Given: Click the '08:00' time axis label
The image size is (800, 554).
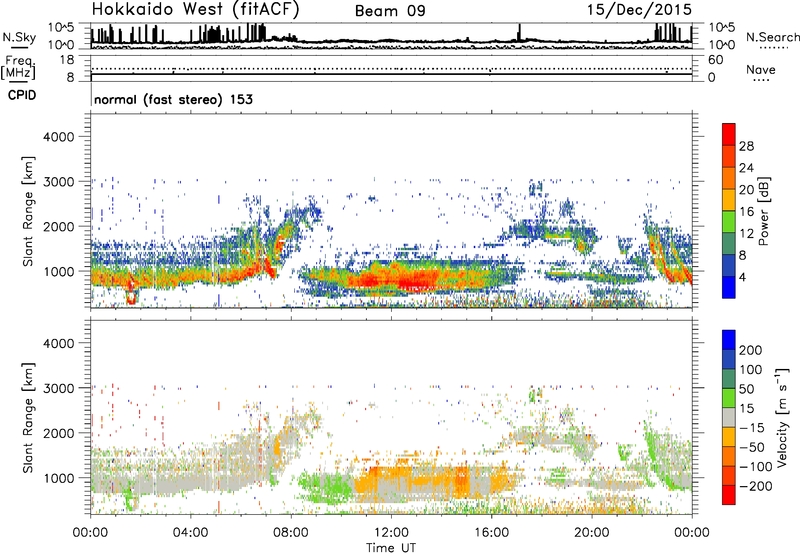Looking at the screenshot, I should [291, 533].
